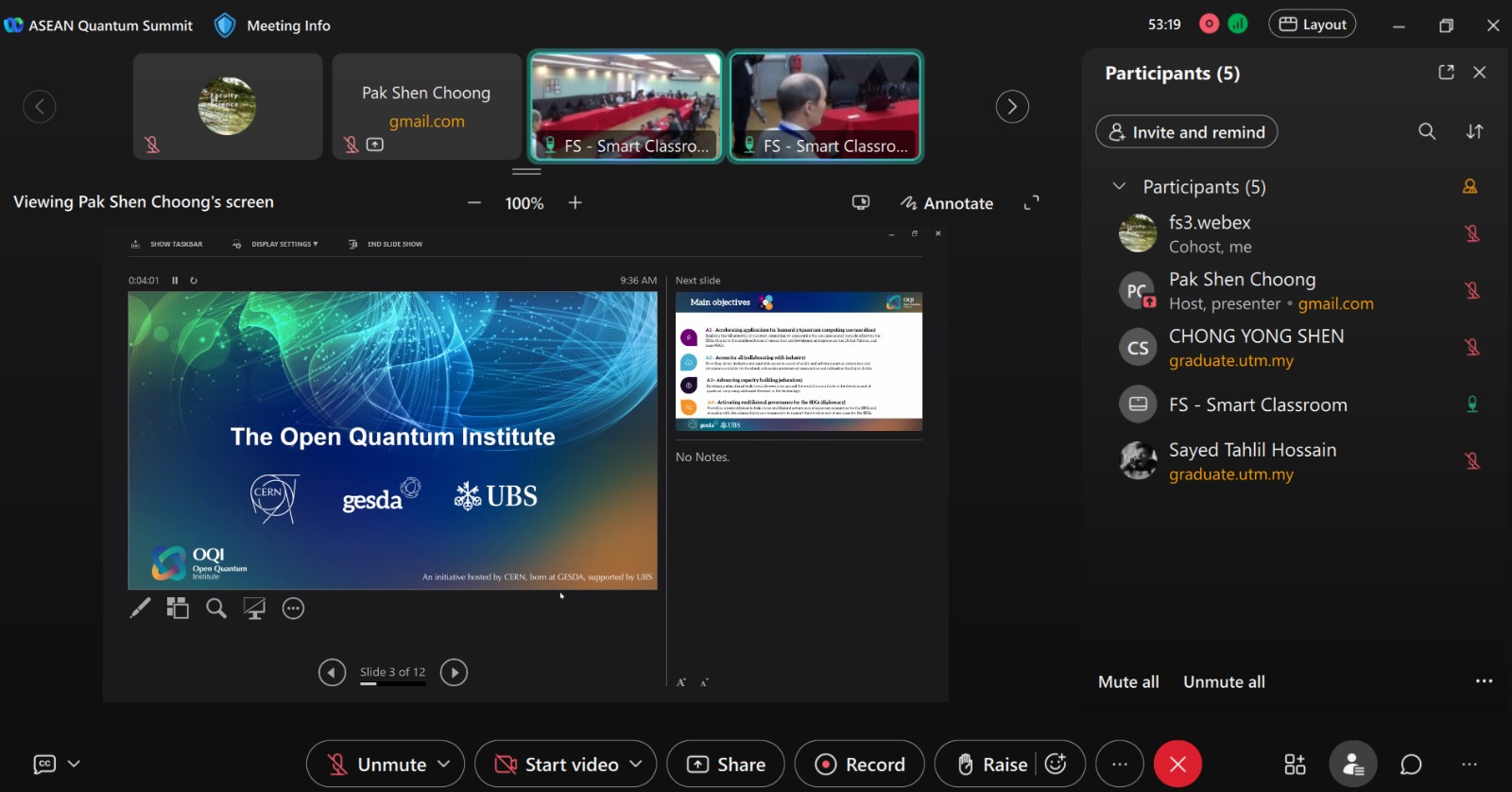Open the Unmute audio options arrow
1512x792 pixels.
click(444, 764)
